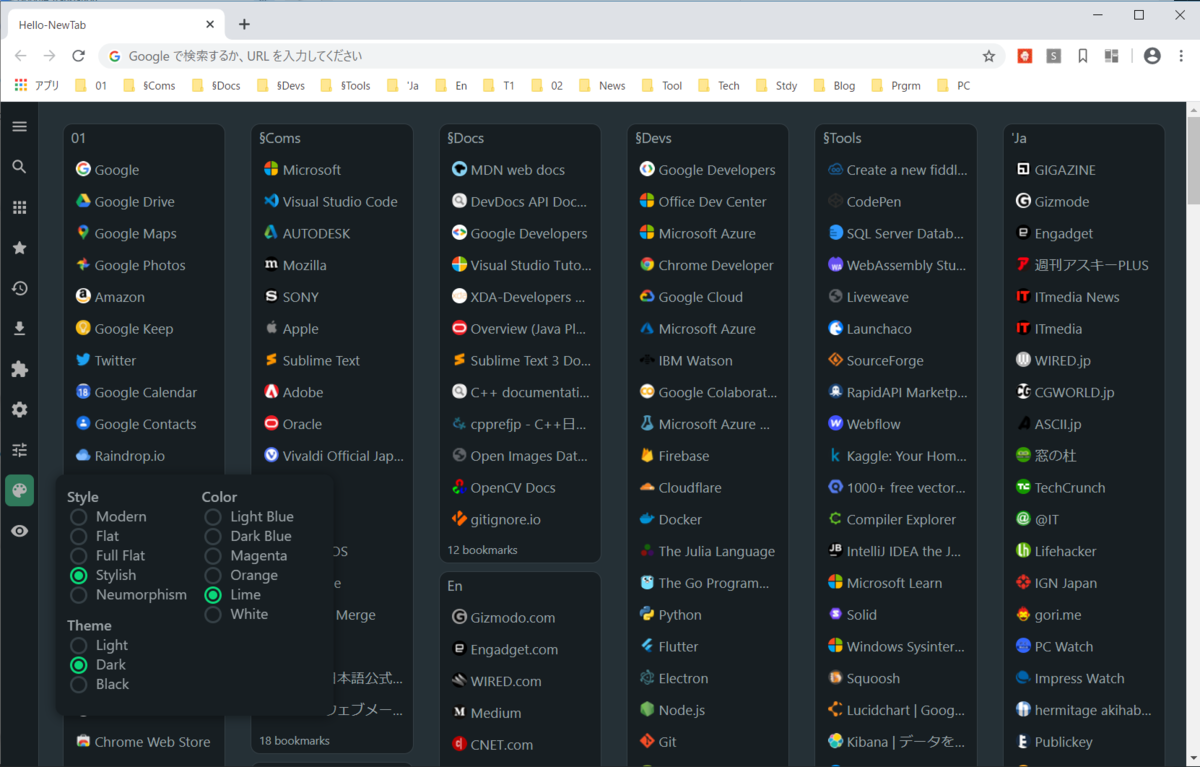The width and height of the screenshot is (1200, 767).
Task: Select the Stylish style radio button
Action: point(79,575)
